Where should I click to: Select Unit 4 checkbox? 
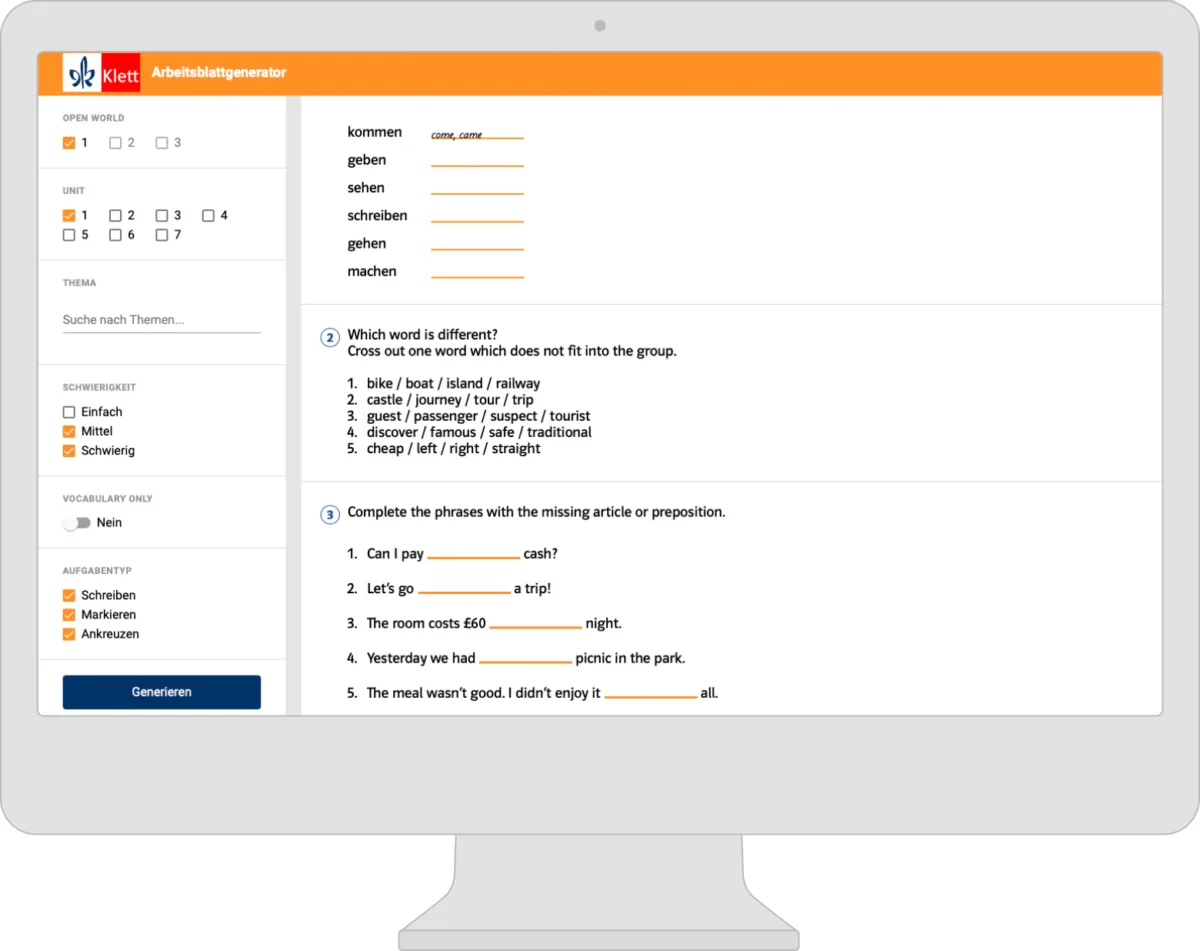point(208,215)
